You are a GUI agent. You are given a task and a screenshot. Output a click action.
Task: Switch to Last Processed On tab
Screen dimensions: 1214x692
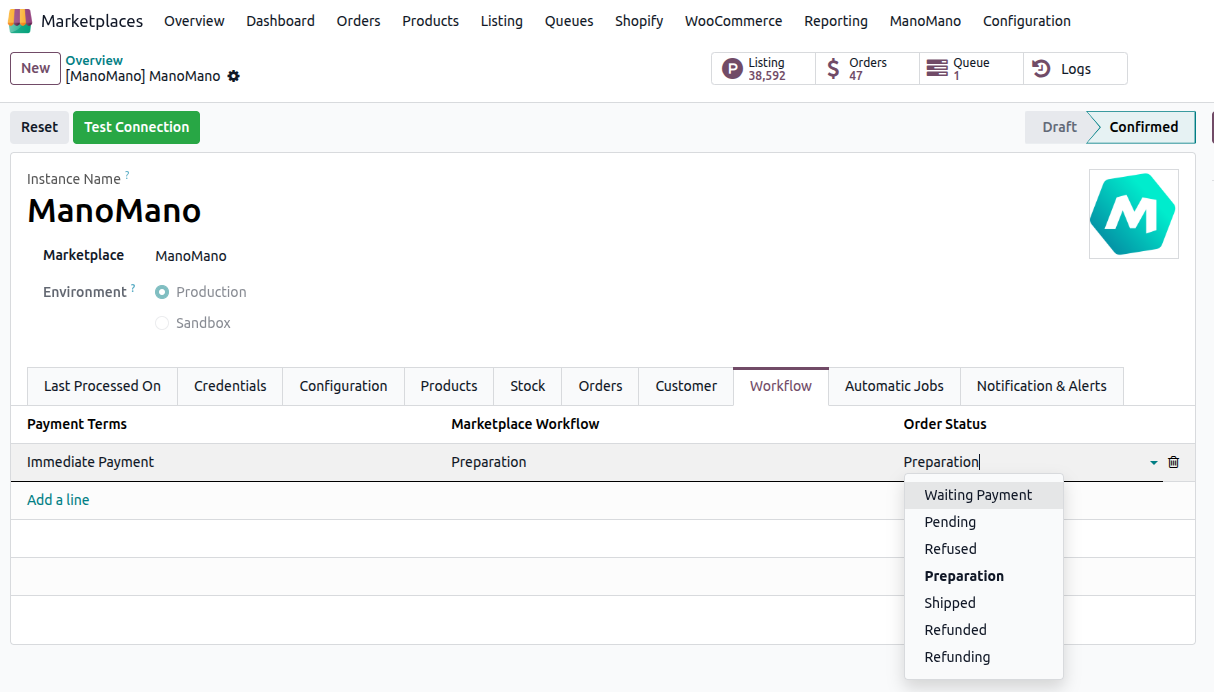click(102, 386)
